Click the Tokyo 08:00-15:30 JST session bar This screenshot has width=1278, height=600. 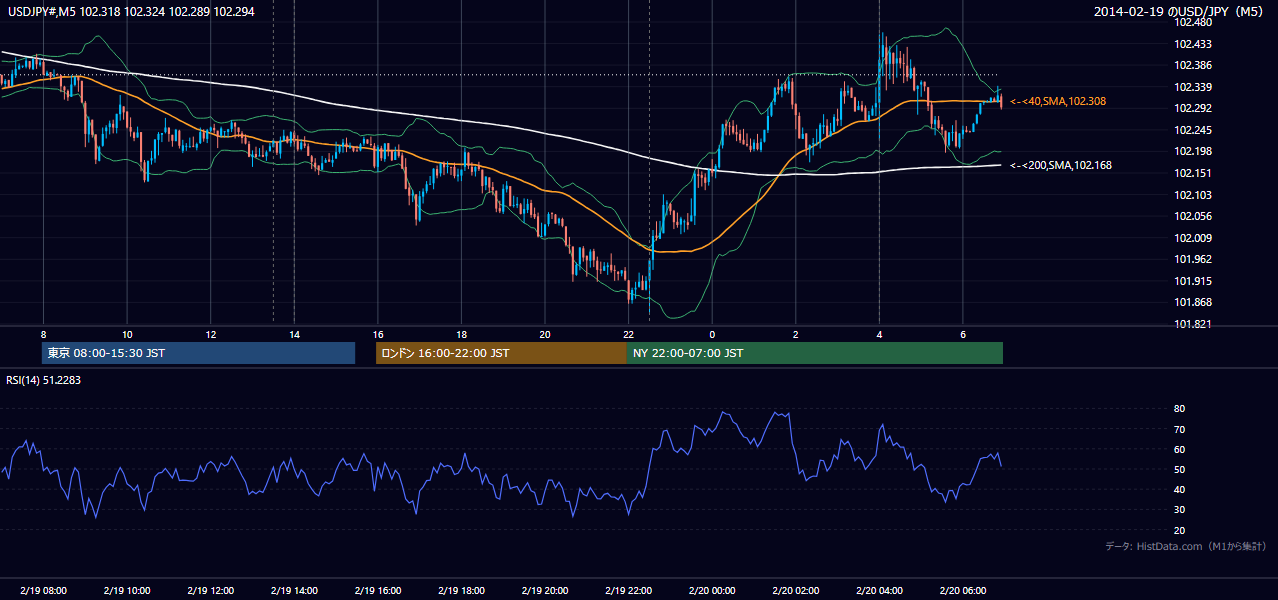(199, 353)
